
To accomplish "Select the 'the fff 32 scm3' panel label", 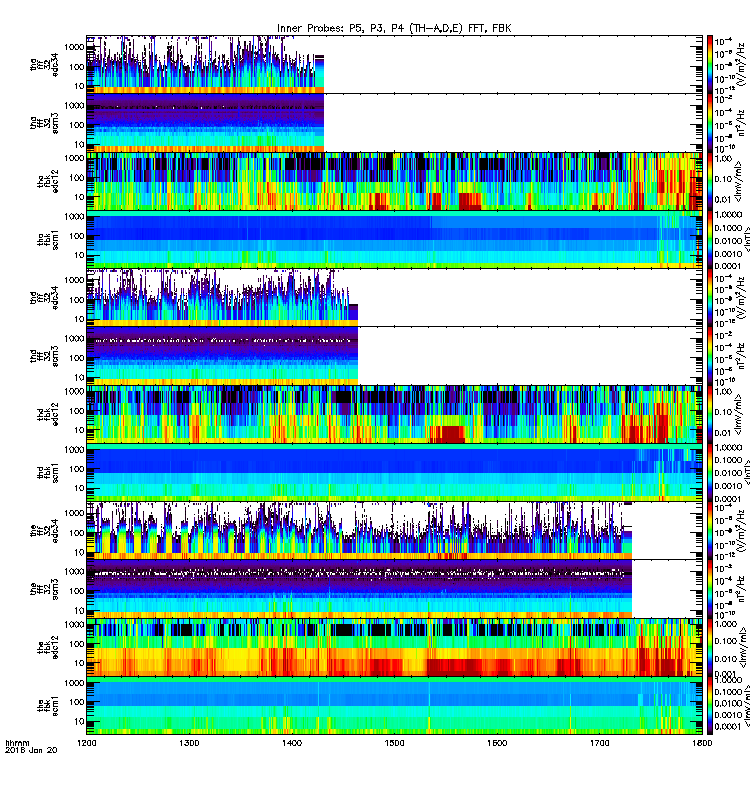I will [44, 589].
